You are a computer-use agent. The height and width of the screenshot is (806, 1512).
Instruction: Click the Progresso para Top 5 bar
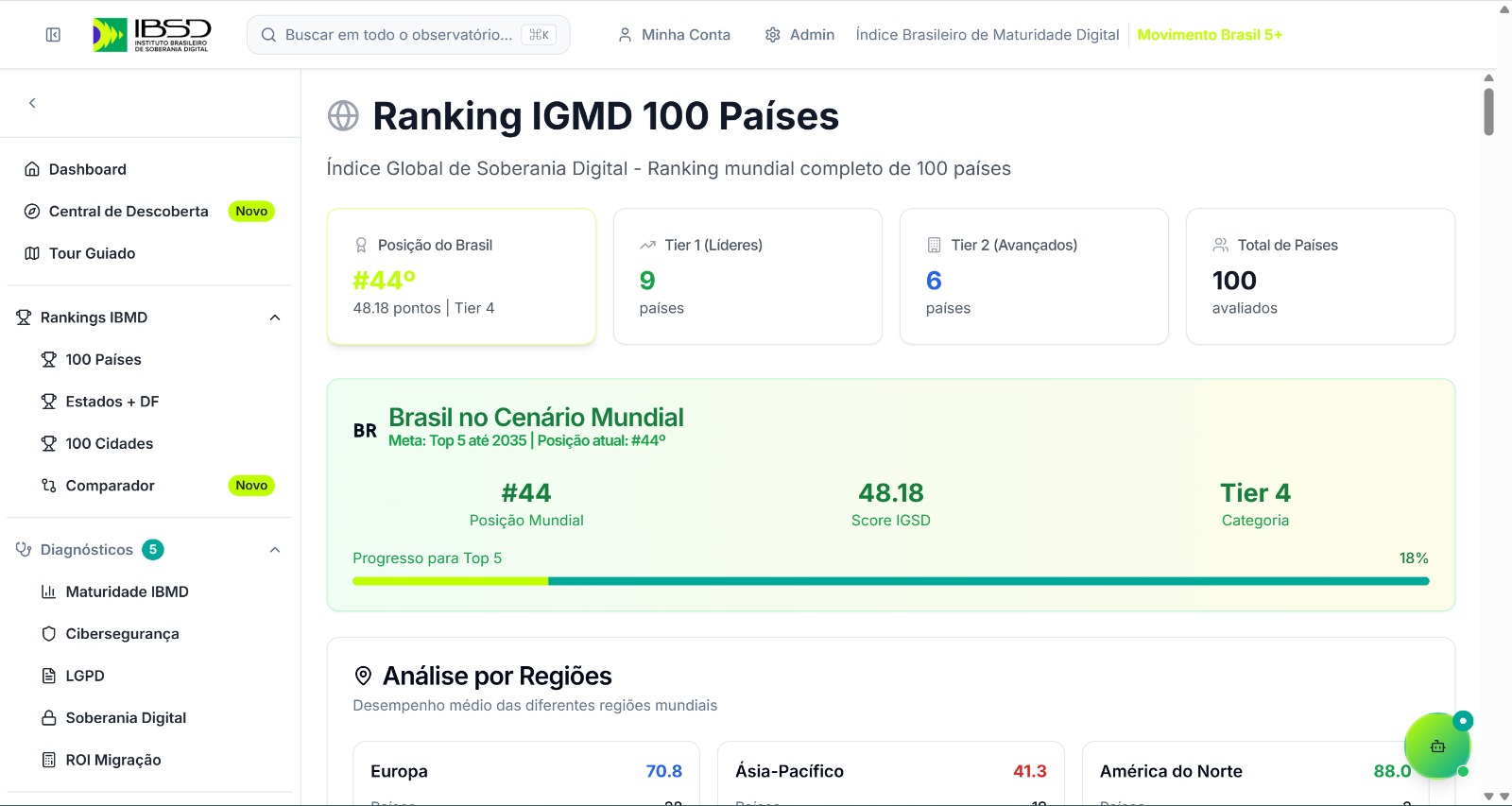[890, 581]
